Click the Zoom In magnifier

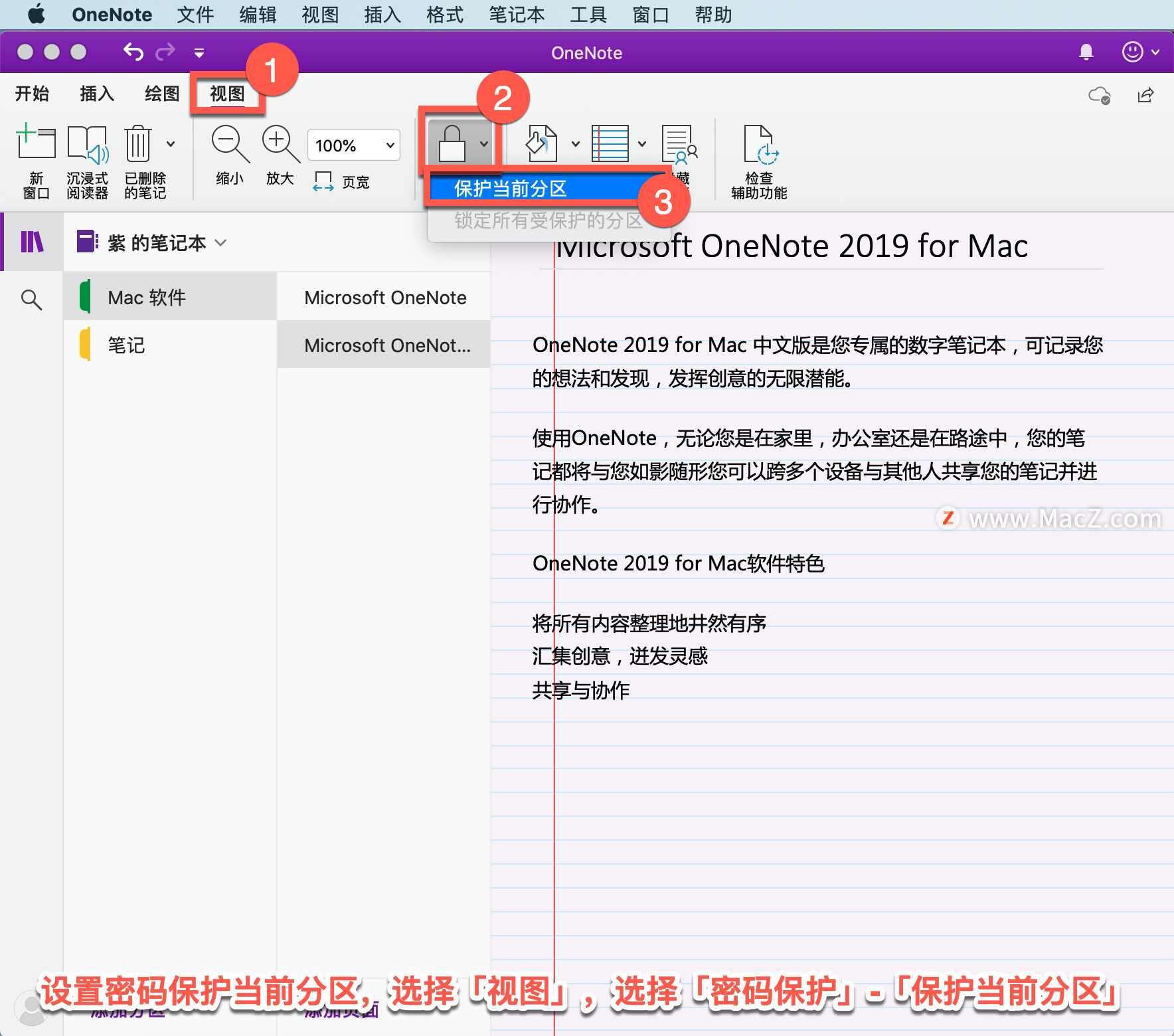280,155
